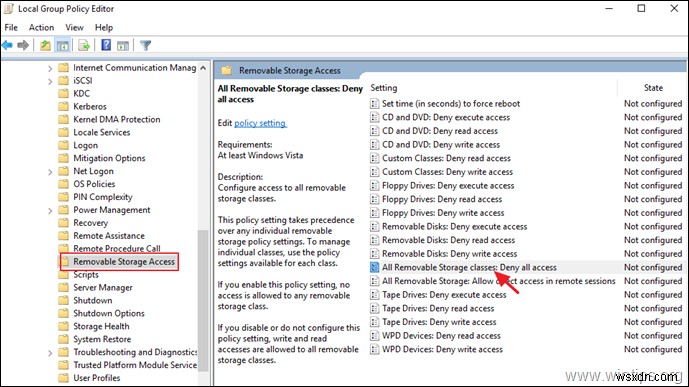
Task: Select 'Tape Drives: Deny execute access' setting
Action: point(444,295)
